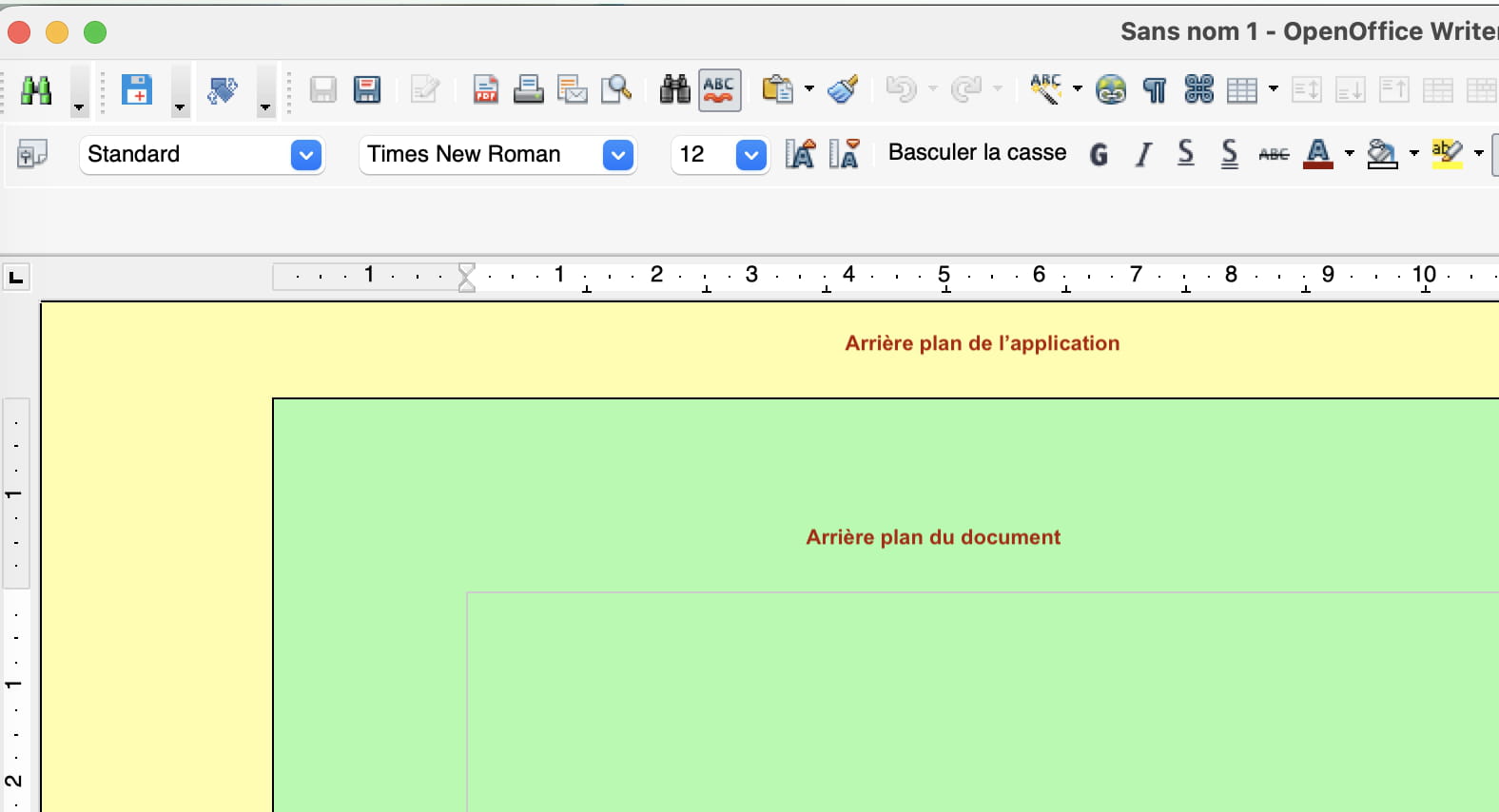Print the document with the printer icon
This screenshot has height=812, width=1499.
point(529,90)
